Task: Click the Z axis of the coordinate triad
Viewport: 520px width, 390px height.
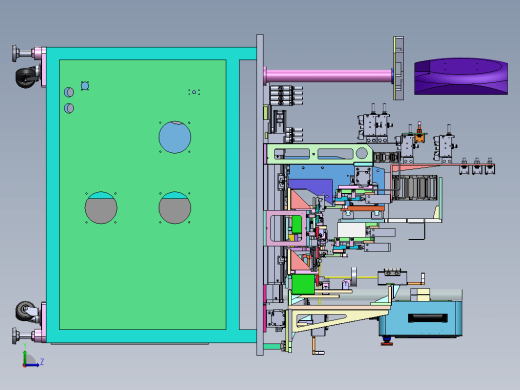Action: [33, 365]
